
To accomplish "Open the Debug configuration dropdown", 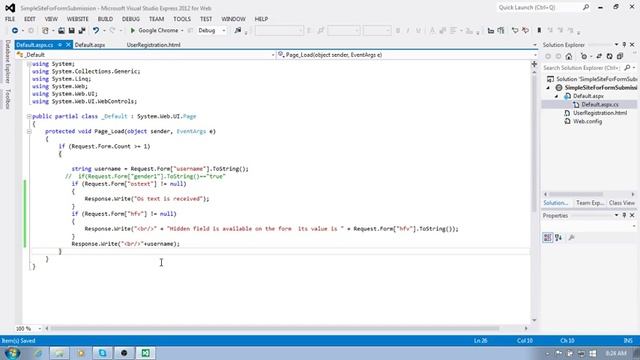I will click(223, 31).
